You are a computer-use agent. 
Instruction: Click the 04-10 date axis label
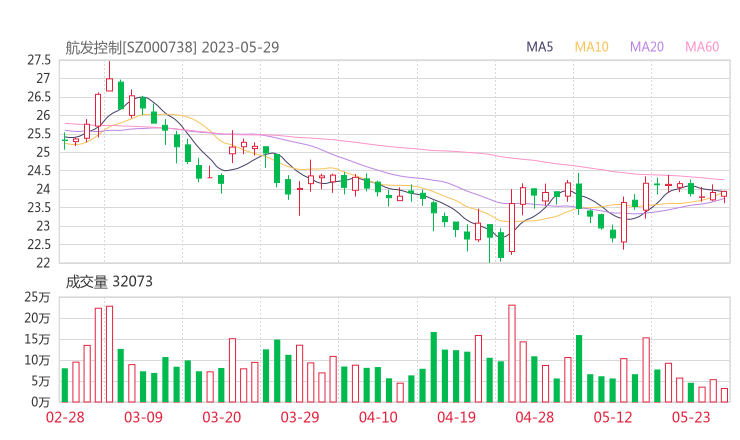378,417
